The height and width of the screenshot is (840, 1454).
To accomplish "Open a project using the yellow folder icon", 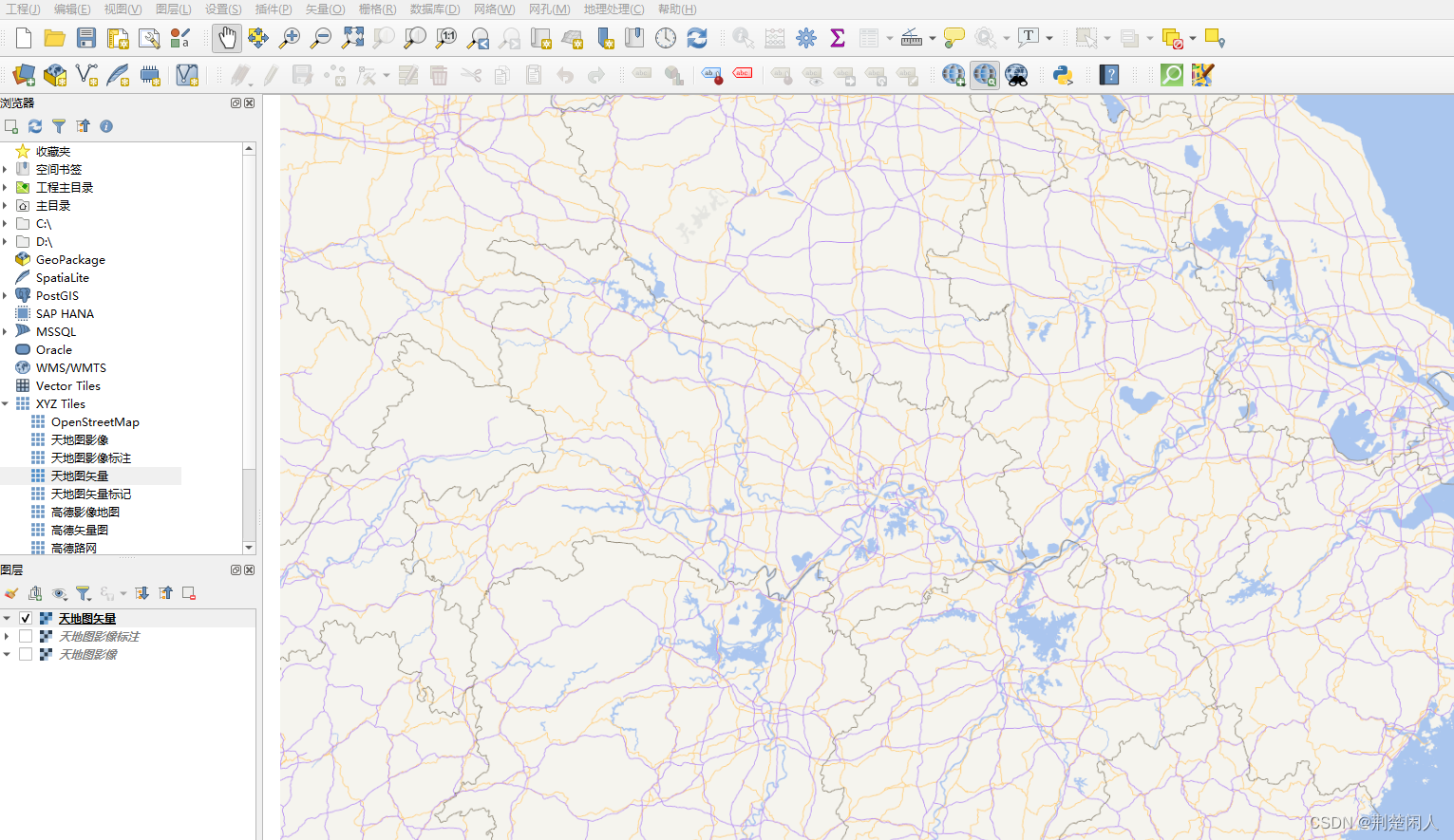I will coord(55,38).
